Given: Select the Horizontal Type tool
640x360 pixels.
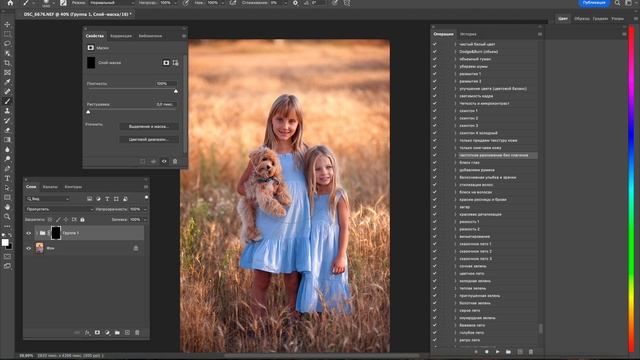Looking at the screenshot, I should (7, 178).
